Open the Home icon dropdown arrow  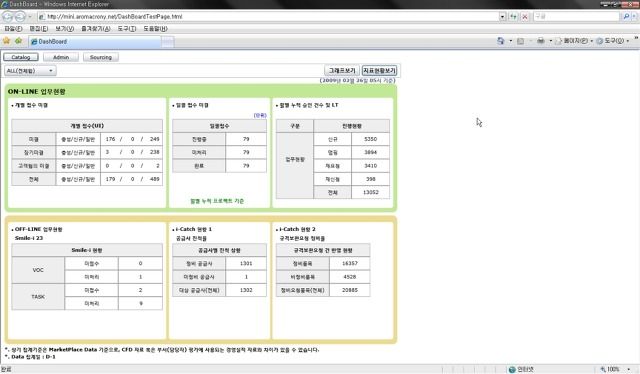(511, 41)
